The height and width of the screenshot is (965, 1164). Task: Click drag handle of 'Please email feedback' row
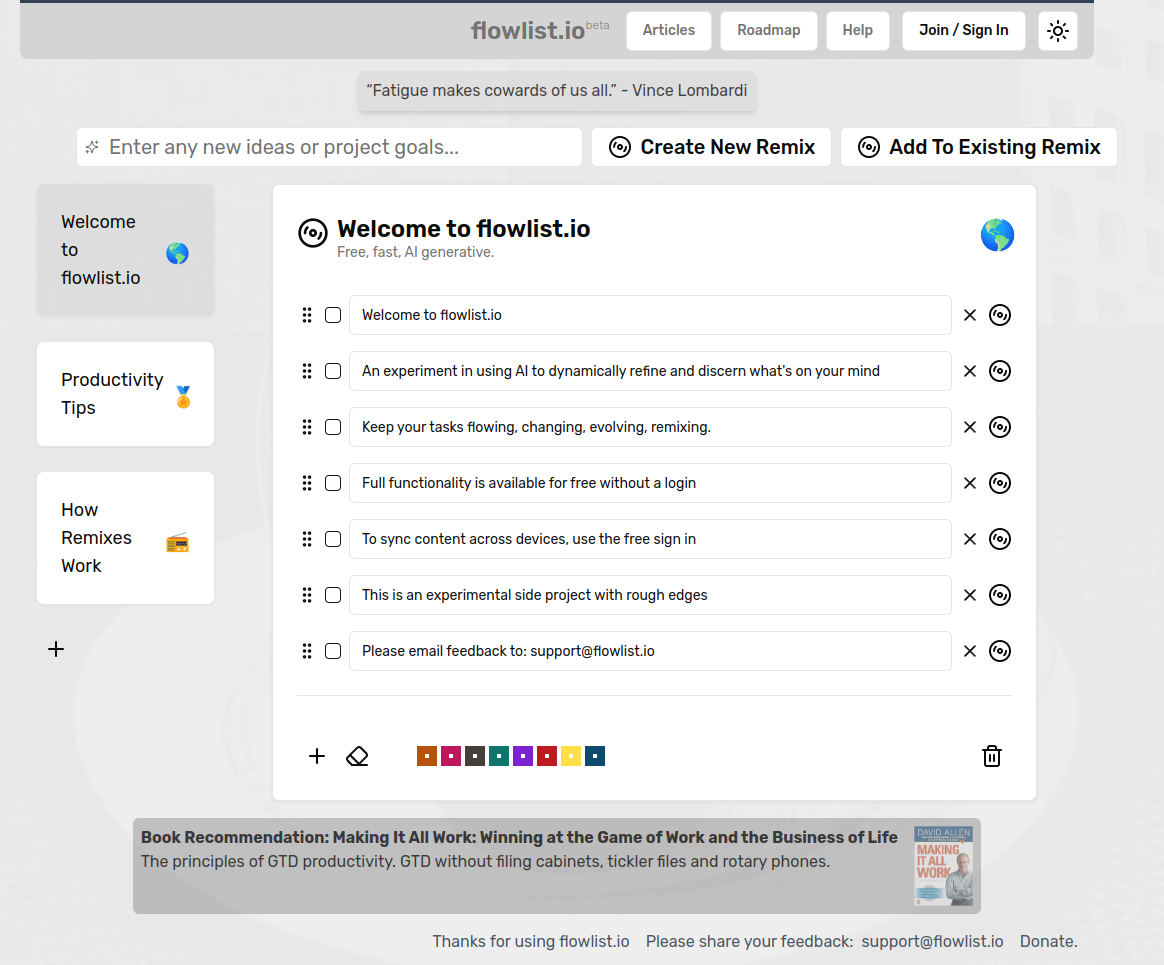(307, 651)
